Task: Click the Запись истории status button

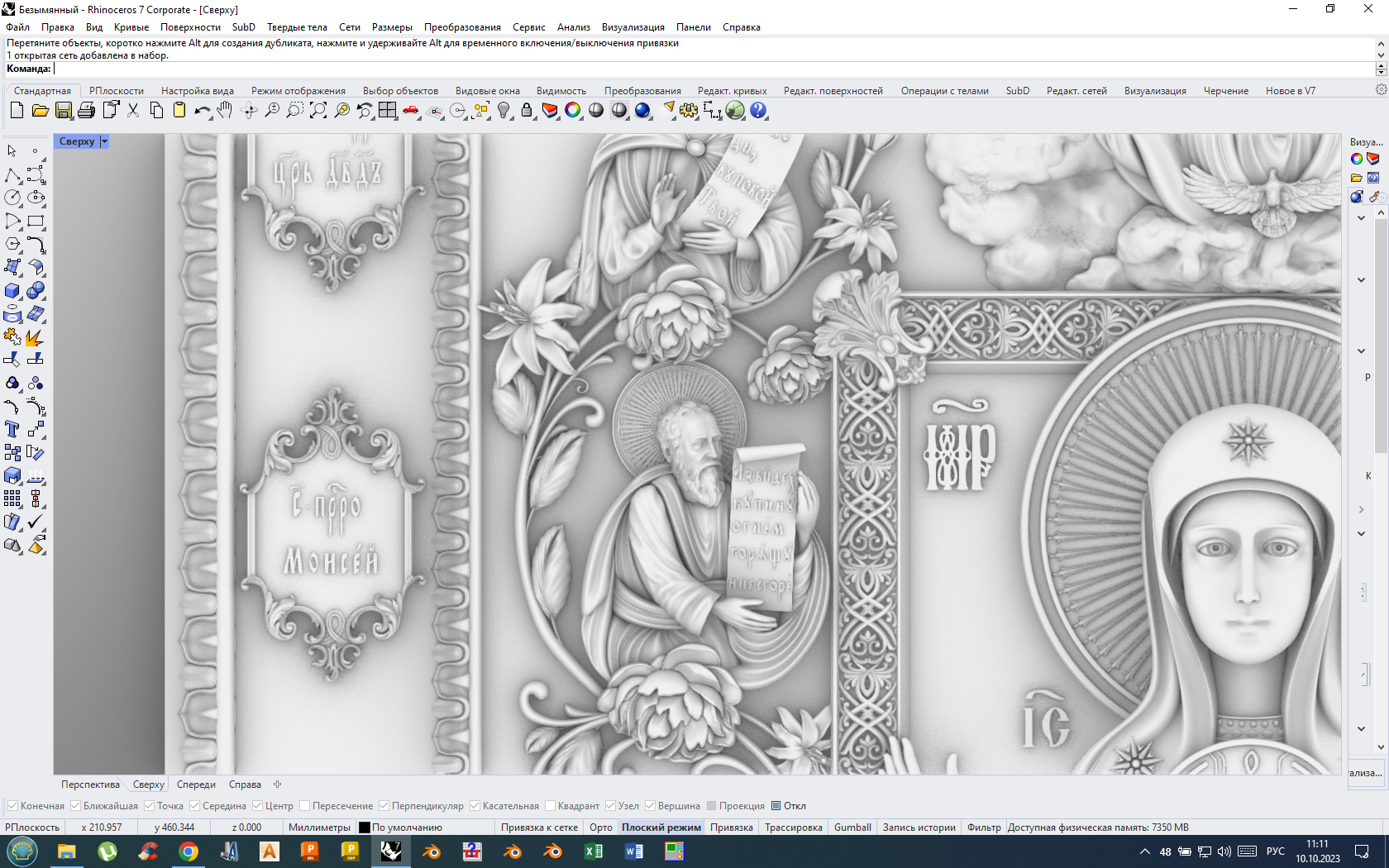Action: [919, 827]
